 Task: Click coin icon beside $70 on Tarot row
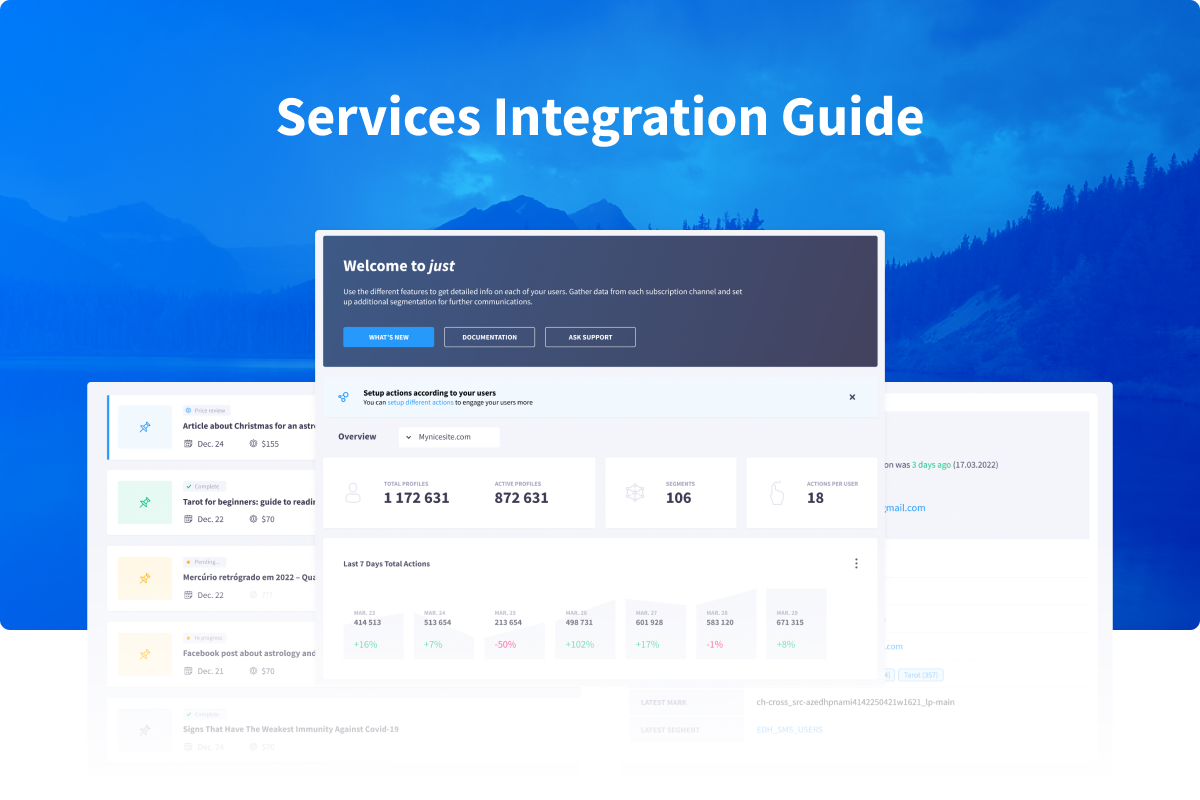253,519
